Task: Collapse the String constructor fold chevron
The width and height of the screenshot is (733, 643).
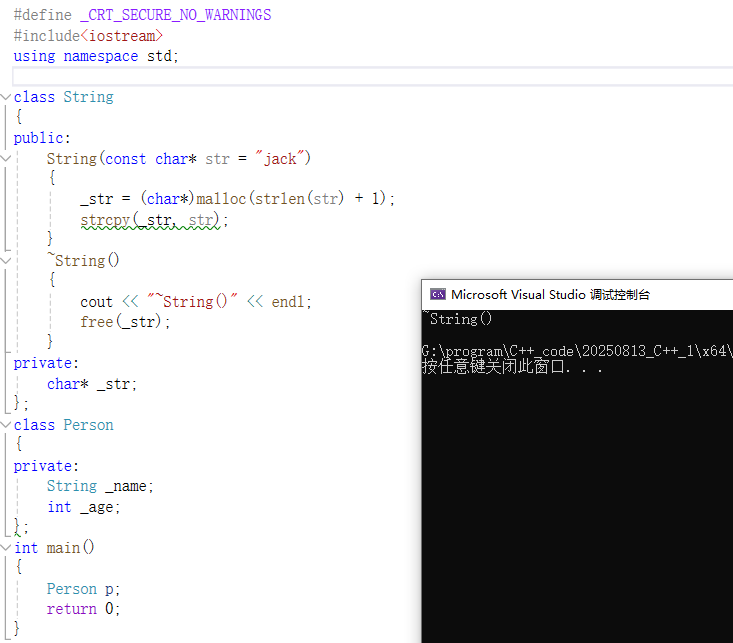Action: pyautogui.click(x=6, y=158)
